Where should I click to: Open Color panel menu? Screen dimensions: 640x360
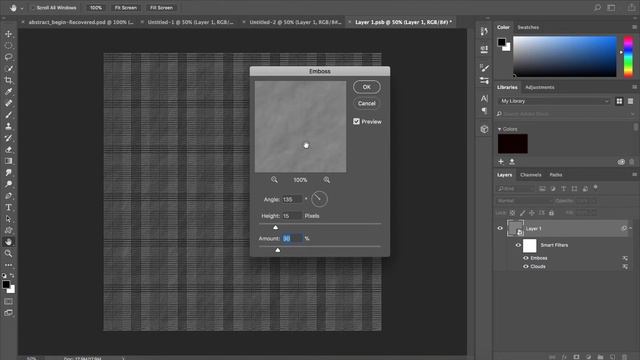(x=634, y=27)
